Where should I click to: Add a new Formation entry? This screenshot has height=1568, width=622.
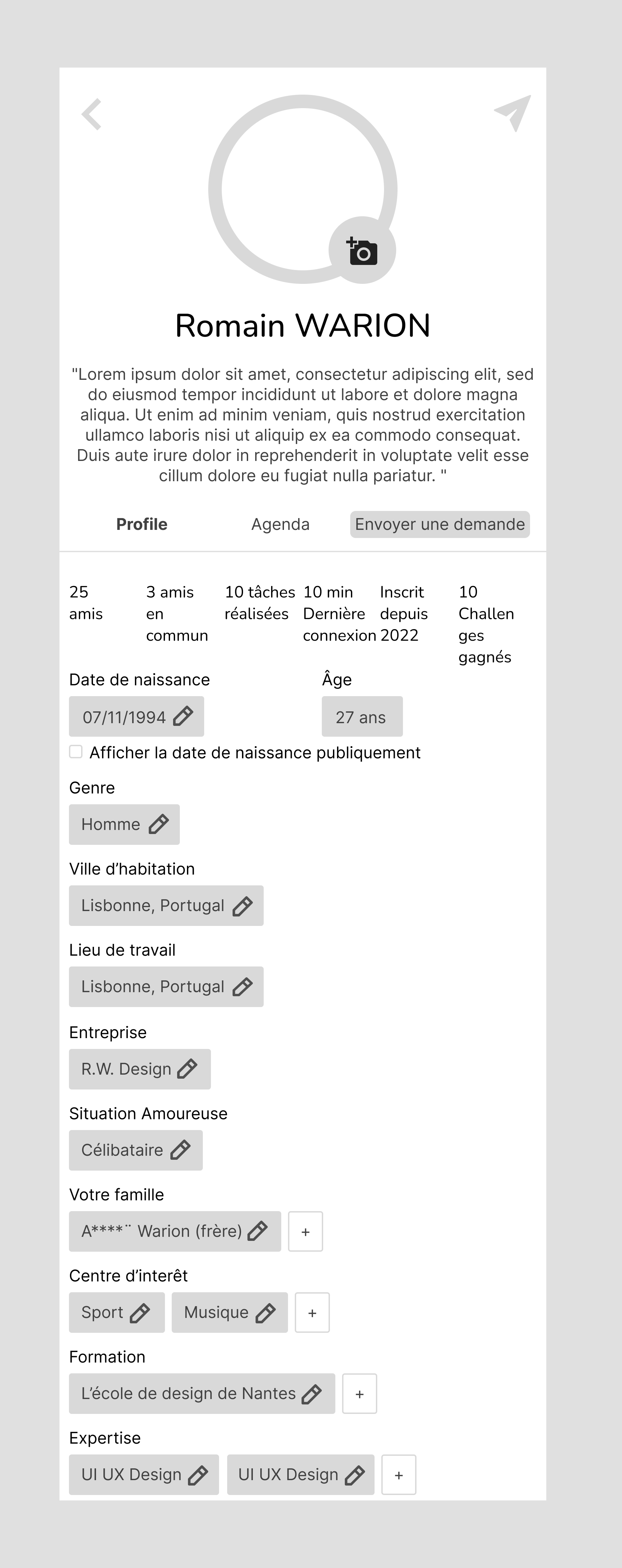coord(360,1393)
